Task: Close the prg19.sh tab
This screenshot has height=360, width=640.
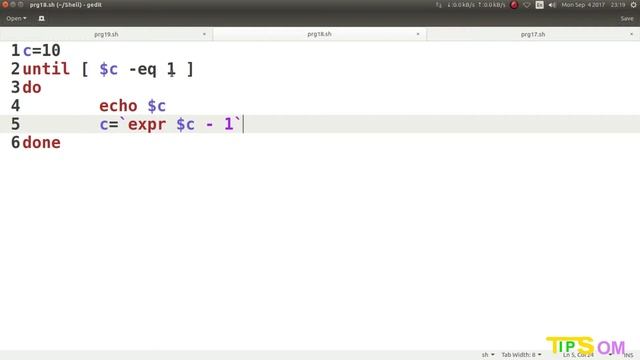Action: click(204, 34)
